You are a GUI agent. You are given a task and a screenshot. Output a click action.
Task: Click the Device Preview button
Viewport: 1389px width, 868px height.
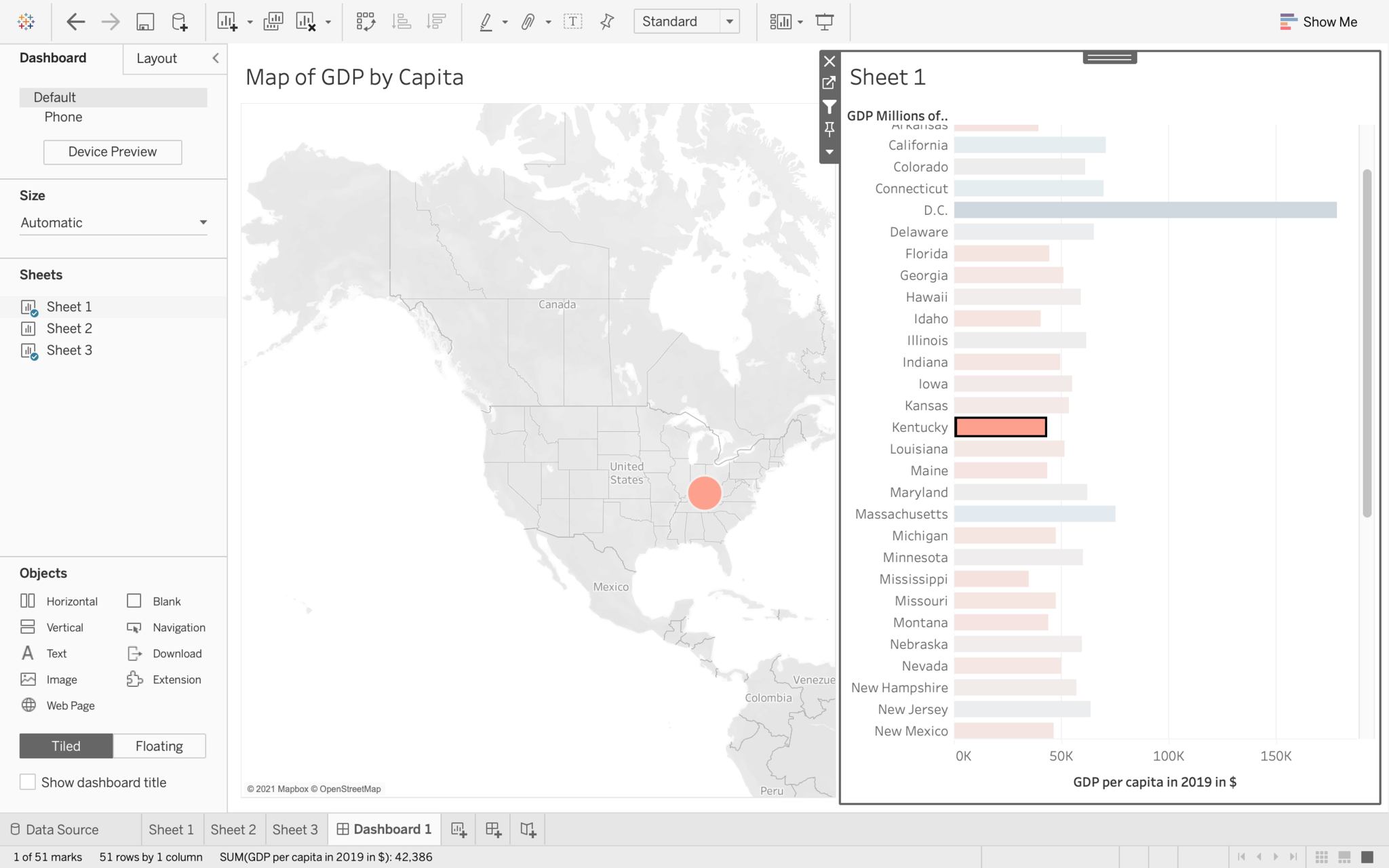pos(113,152)
